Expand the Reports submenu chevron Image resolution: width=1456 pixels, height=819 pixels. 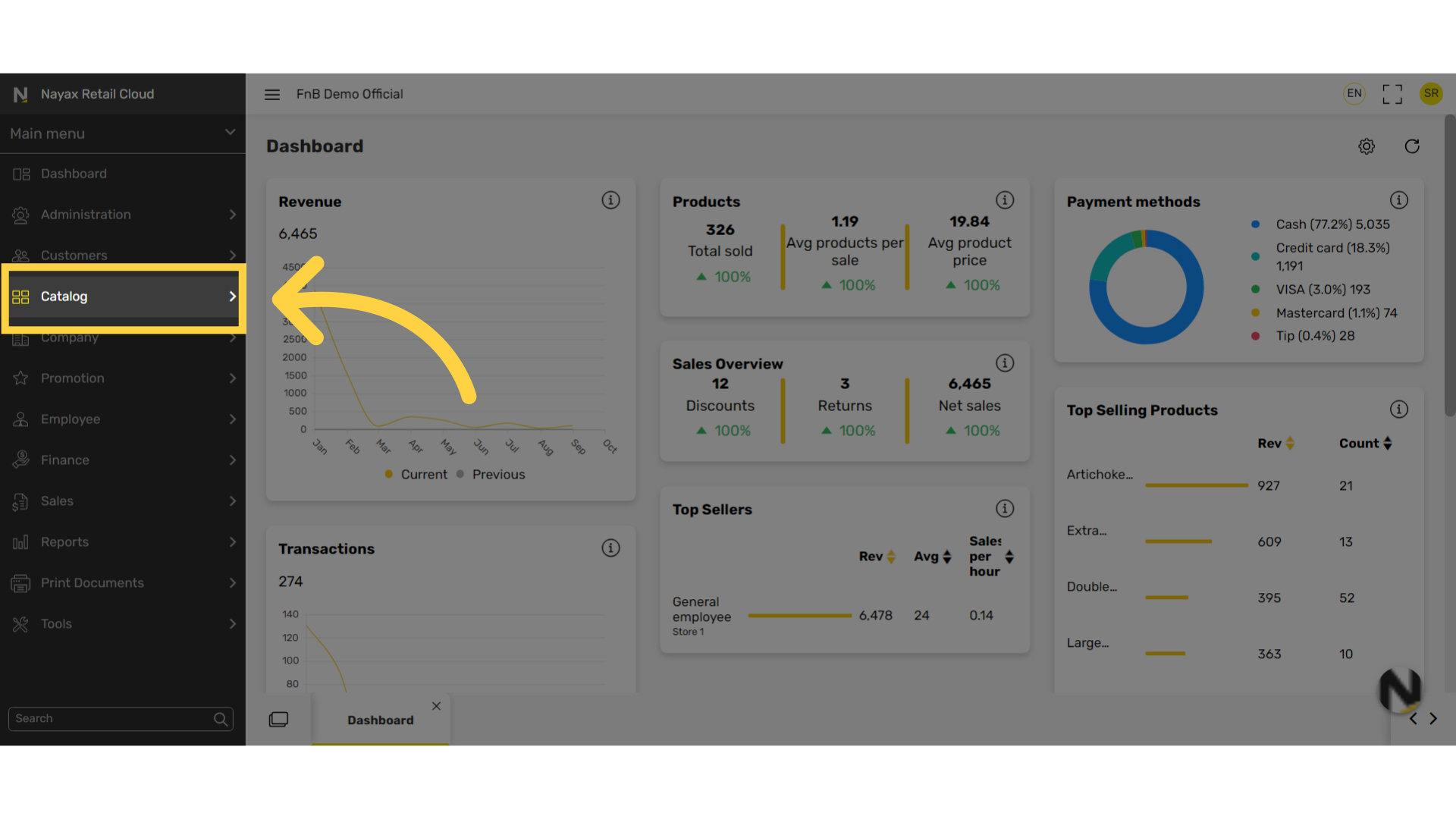[233, 542]
